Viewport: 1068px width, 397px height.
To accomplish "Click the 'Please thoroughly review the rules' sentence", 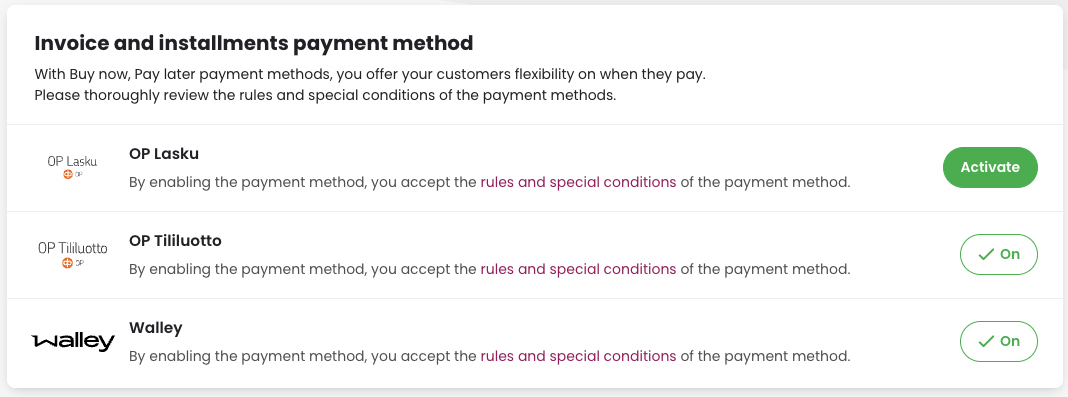I will (x=325, y=95).
